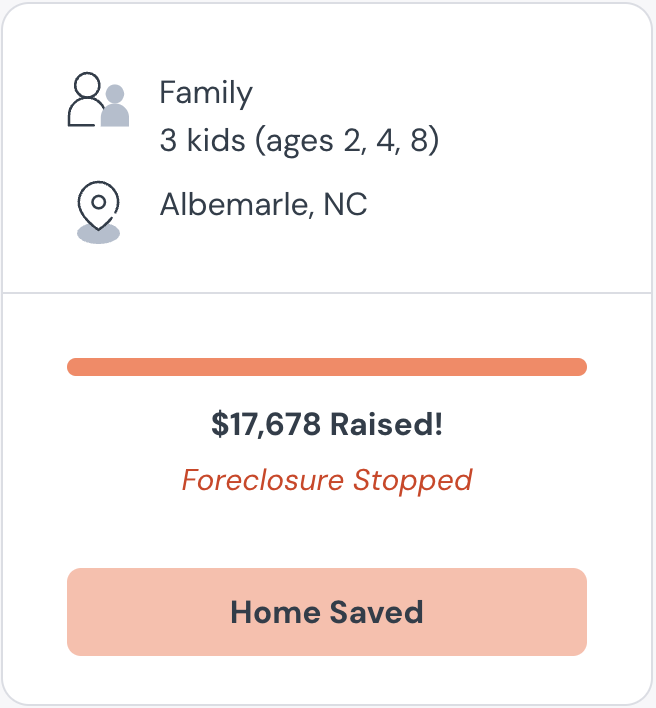The width and height of the screenshot is (656, 708).
Task: Click the family people icon
Action: click(x=98, y=99)
